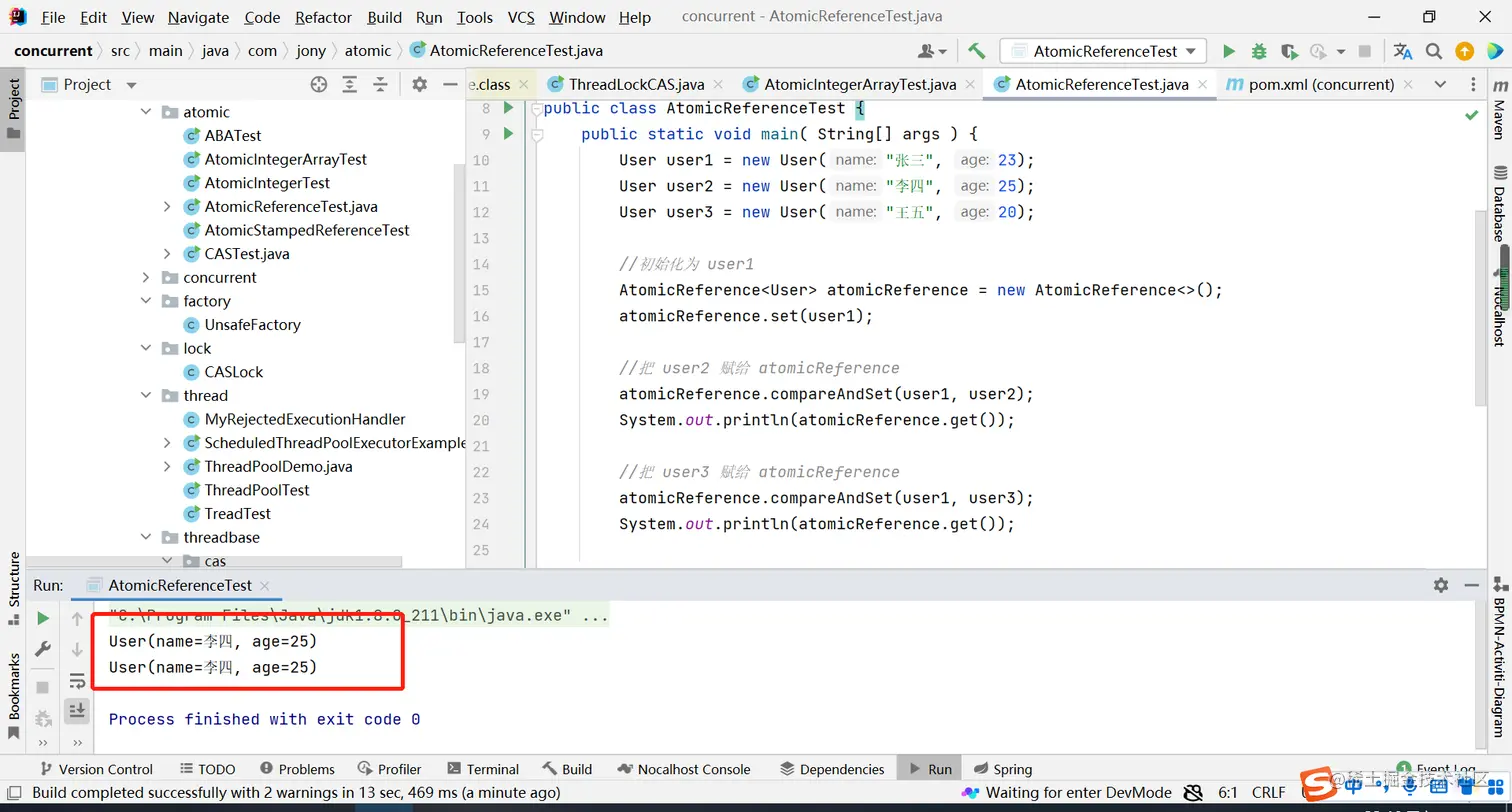Toggle scroll-to-end in the Run console
This screenshot has width=1512, height=812.
tap(77, 711)
